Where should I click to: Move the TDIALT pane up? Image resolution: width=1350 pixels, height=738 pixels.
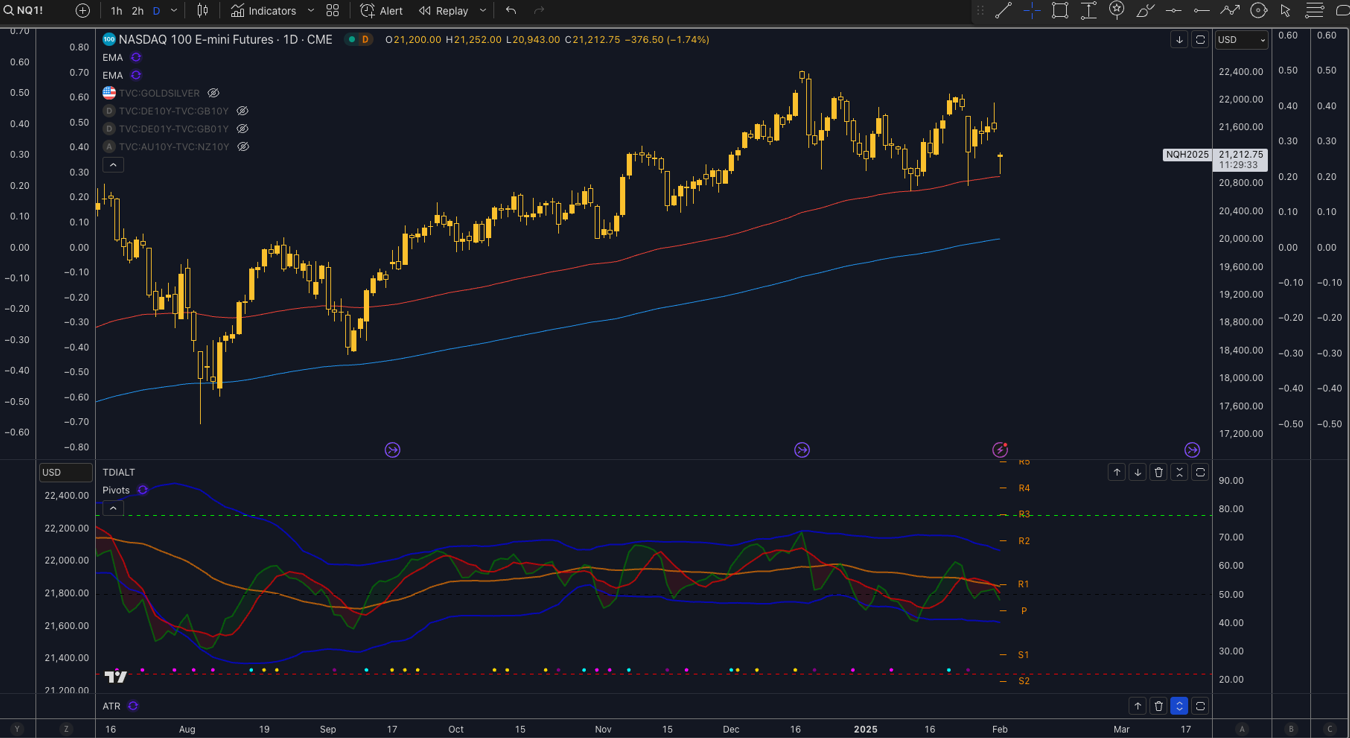(1117, 472)
